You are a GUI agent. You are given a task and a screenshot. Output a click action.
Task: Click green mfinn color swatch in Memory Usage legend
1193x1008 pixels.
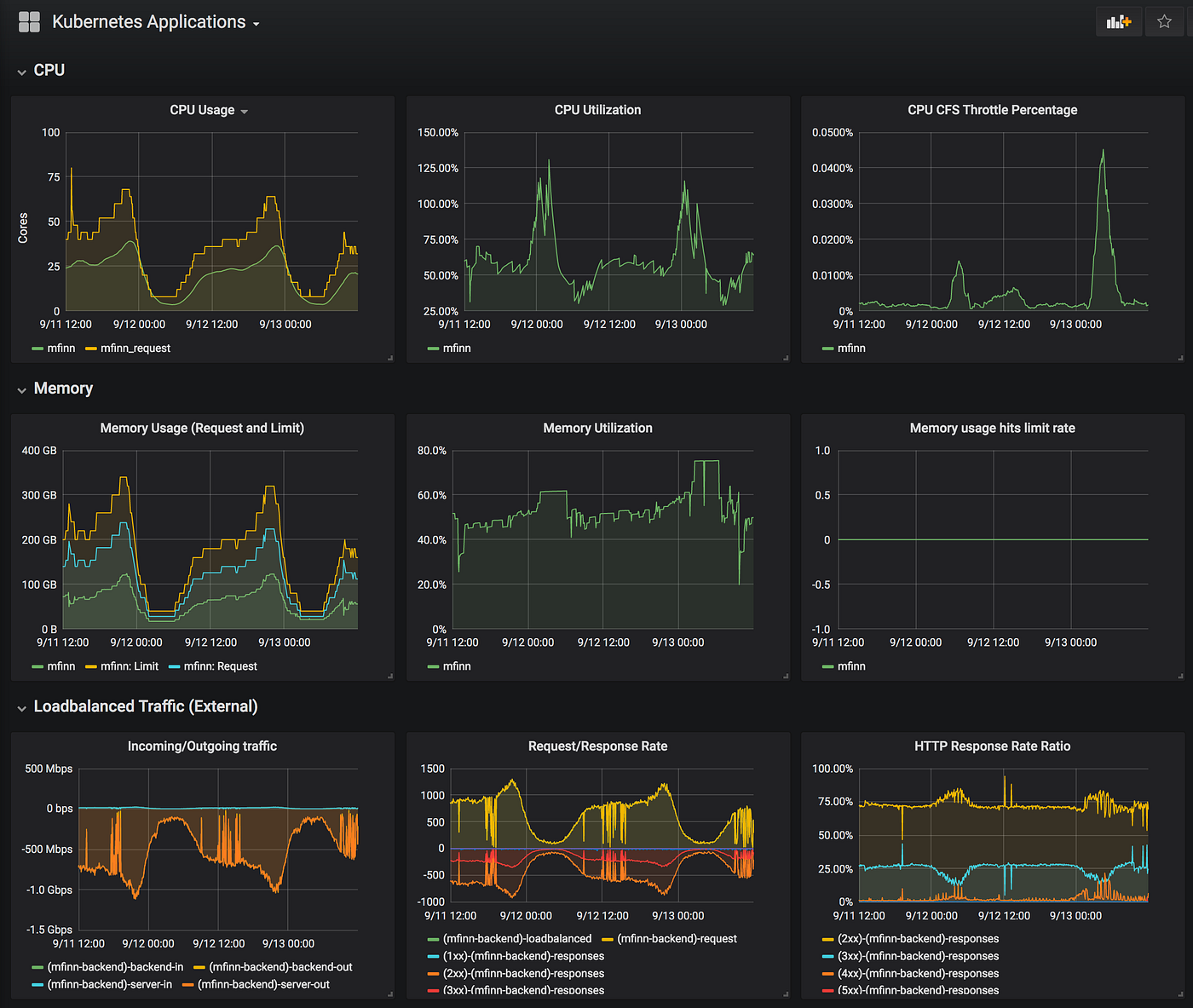tap(37, 667)
